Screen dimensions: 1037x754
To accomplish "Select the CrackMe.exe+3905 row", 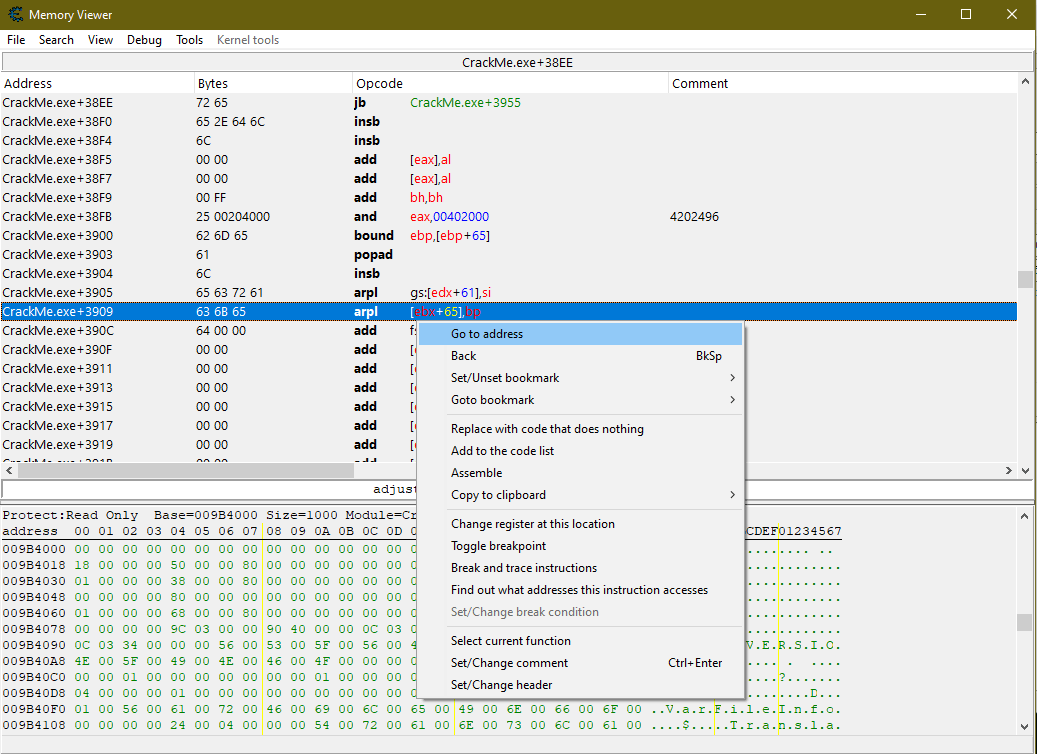I will 509,292.
